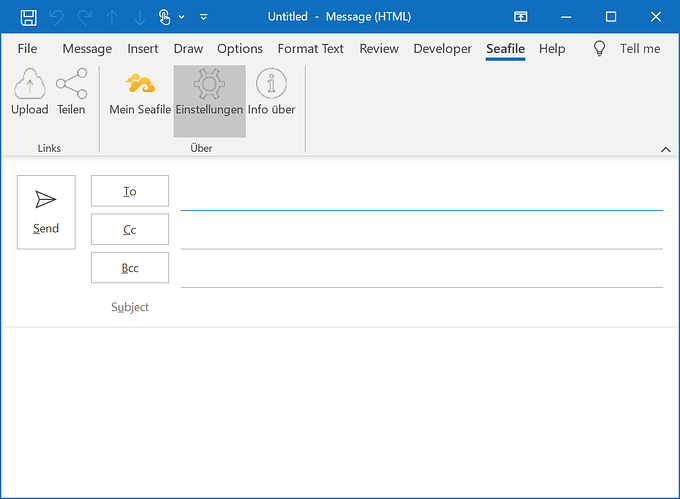Viewport: 680px width, 499px height.
Task: Click the Ribbon Display Options icon
Action: coord(520,17)
